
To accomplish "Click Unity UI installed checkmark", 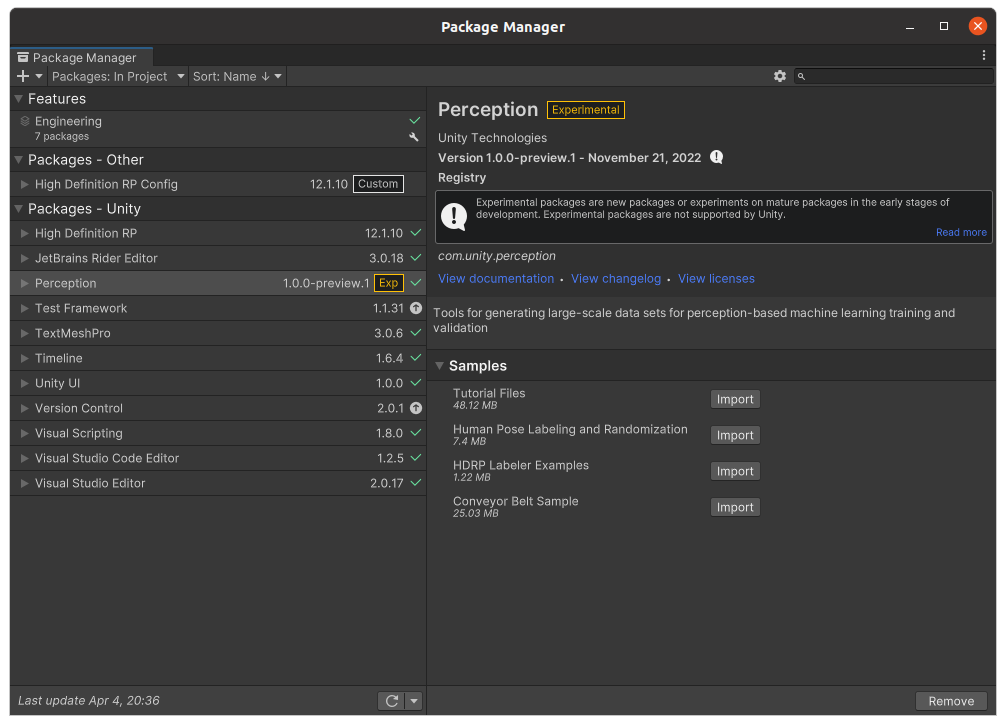I will click(x=416, y=383).
